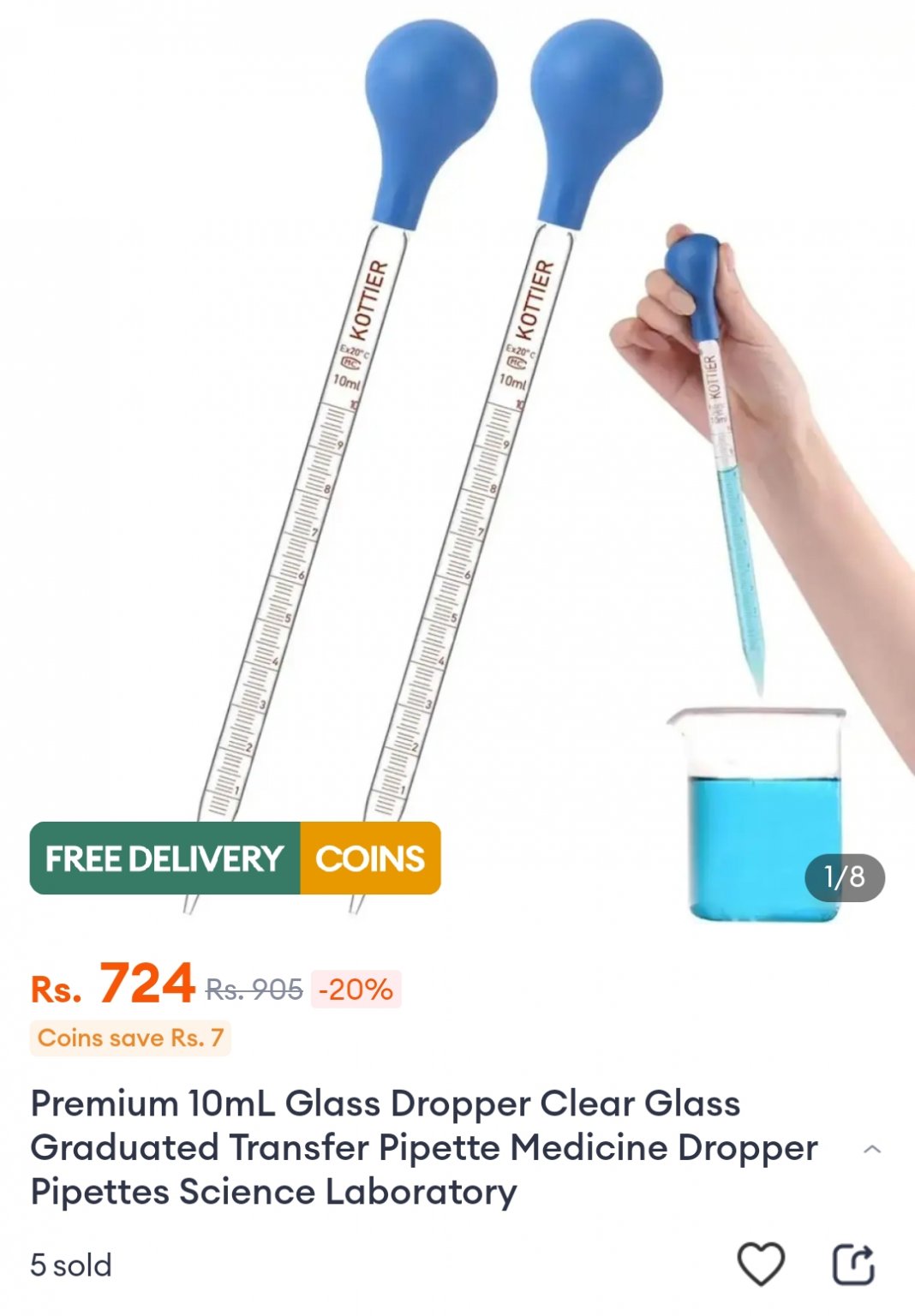Tap the share icon

tap(853, 1265)
